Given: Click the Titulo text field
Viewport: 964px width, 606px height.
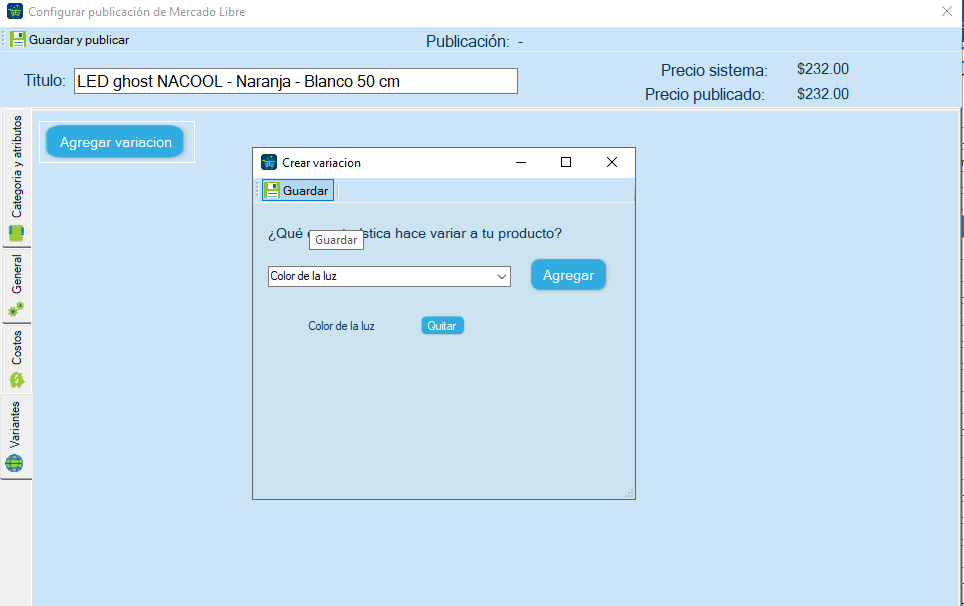Looking at the screenshot, I should (296, 81).
